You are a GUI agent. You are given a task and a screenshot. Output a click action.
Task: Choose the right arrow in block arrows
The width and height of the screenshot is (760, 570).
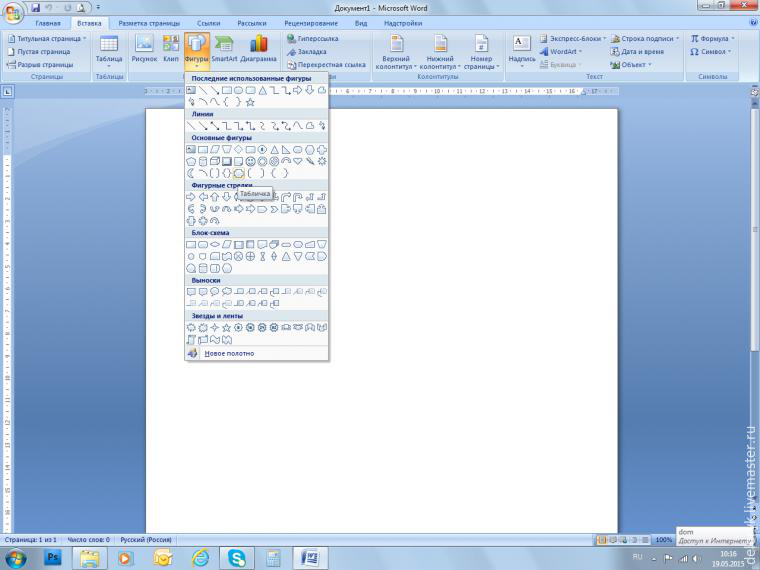click(191, 197)
